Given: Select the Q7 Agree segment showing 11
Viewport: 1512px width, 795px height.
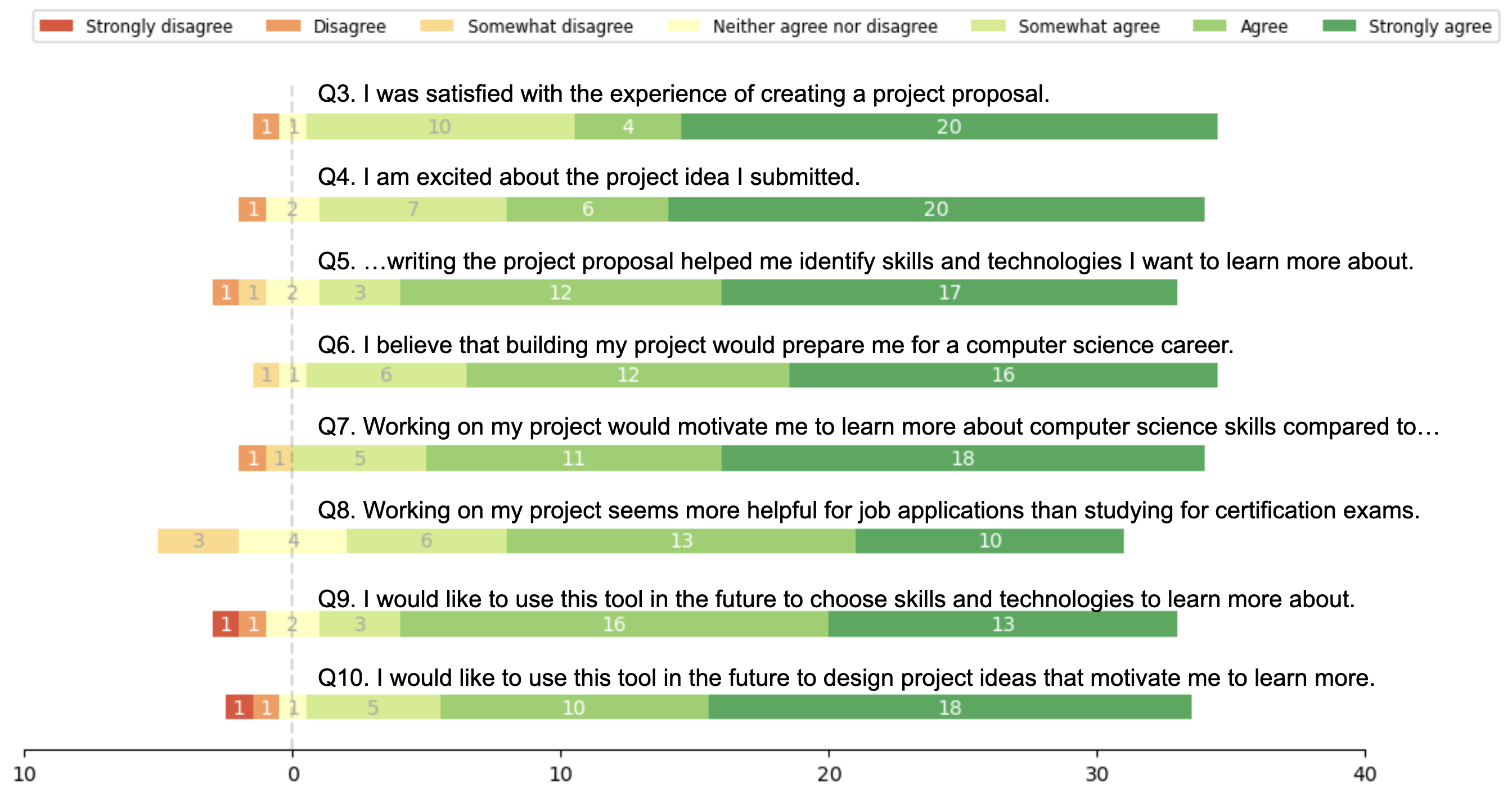Looking at the screenshot, I should (573, 458).
